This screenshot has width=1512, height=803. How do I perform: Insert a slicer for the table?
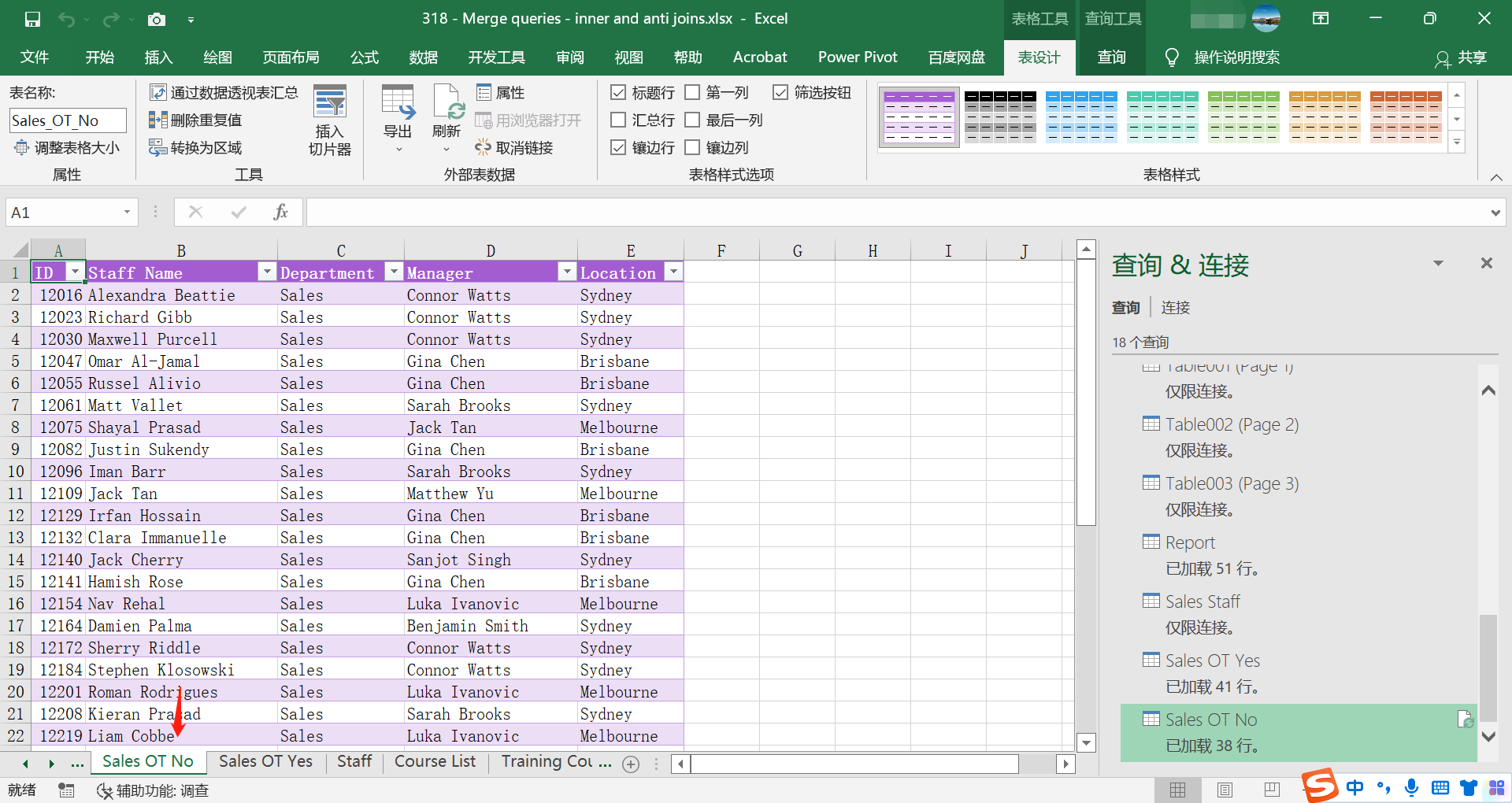click(329, 120)
